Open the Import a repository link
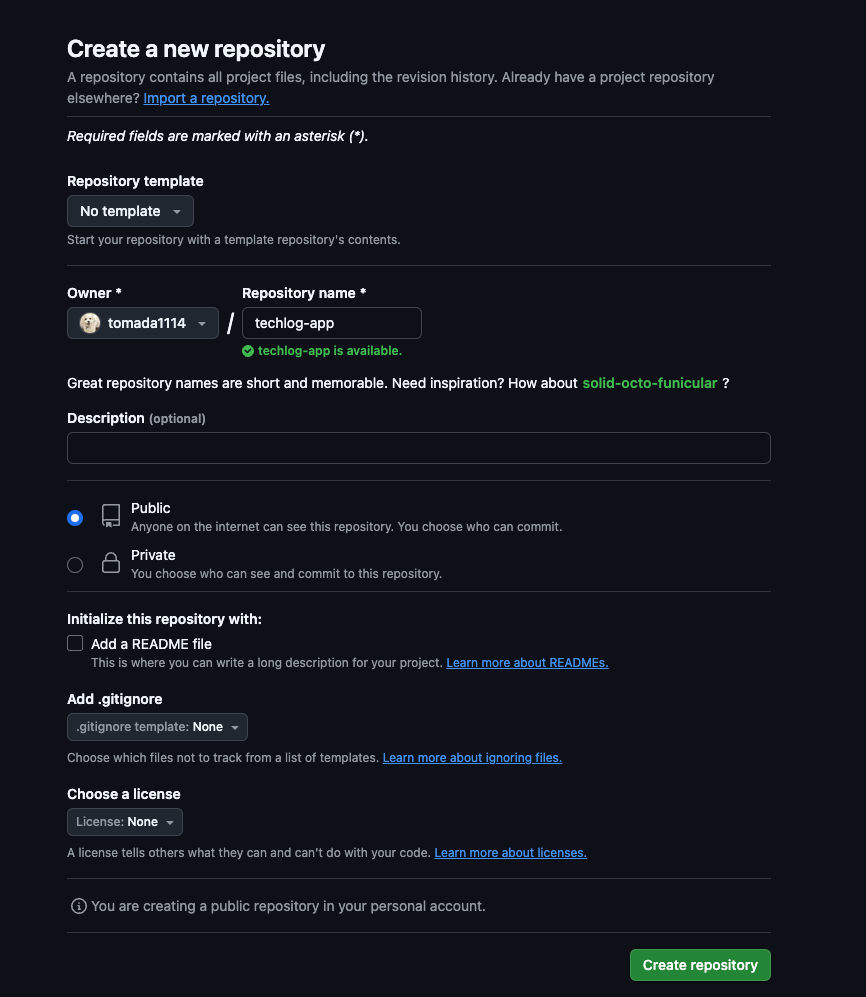The image size is (866, 997). [206, 98]
